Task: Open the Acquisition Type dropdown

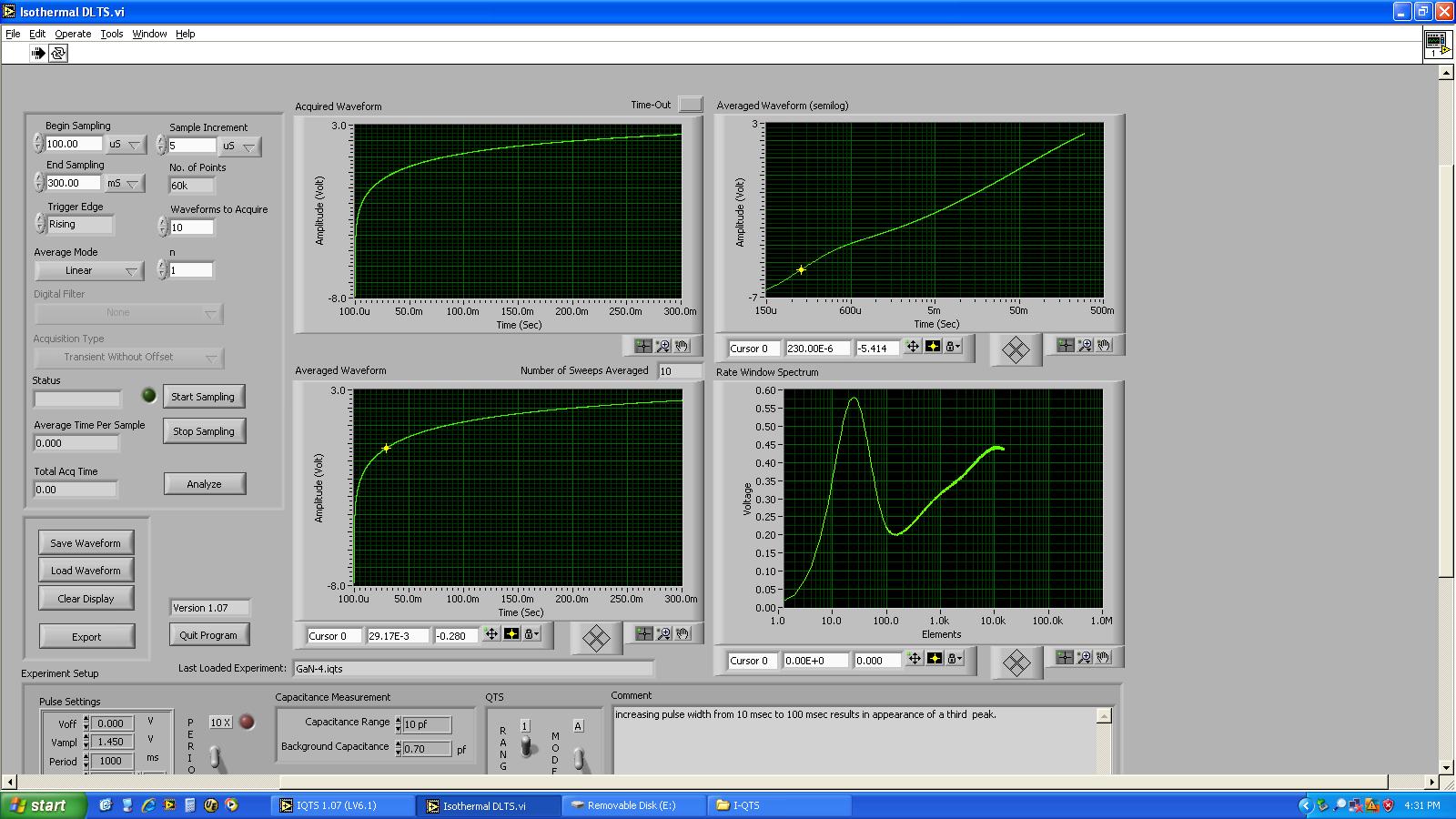Action: tap(128, 358)
